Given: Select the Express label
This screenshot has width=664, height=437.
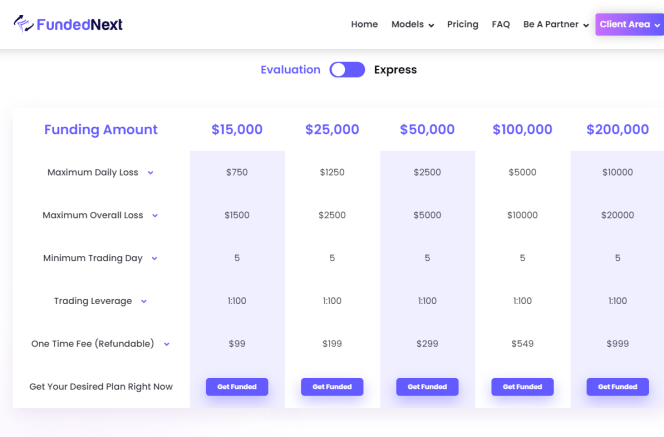Looking at the screenshot, I should click(395, 69).
